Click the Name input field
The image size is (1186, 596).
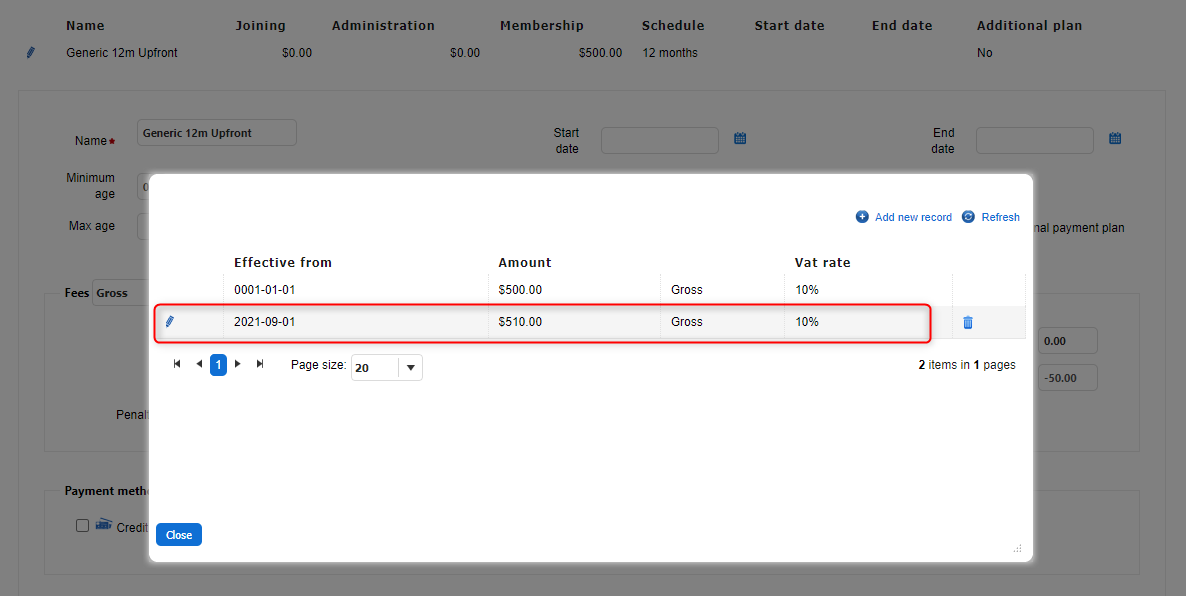point(216,133)
